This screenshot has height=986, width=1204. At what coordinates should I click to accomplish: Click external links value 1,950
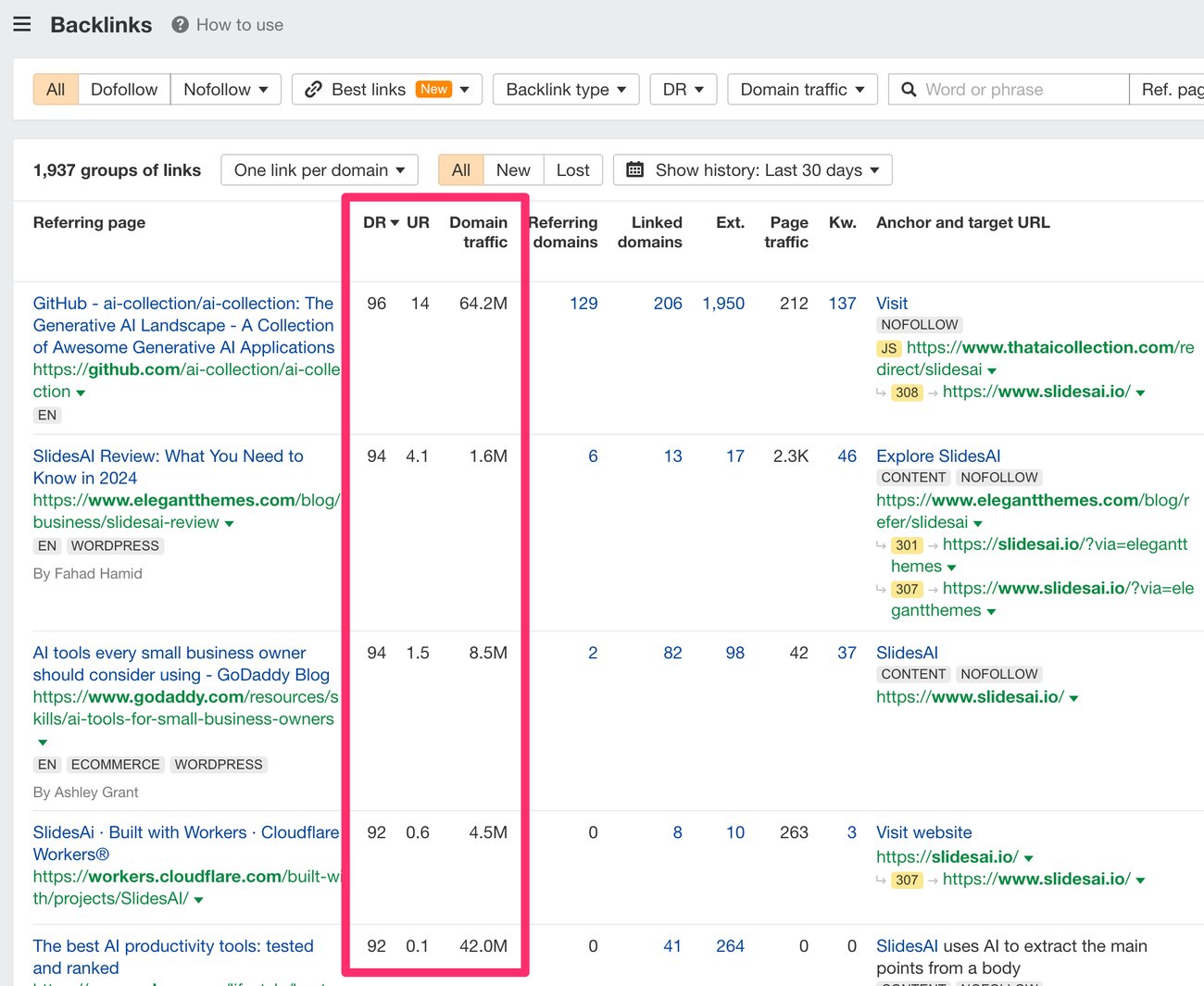(723, 304)
